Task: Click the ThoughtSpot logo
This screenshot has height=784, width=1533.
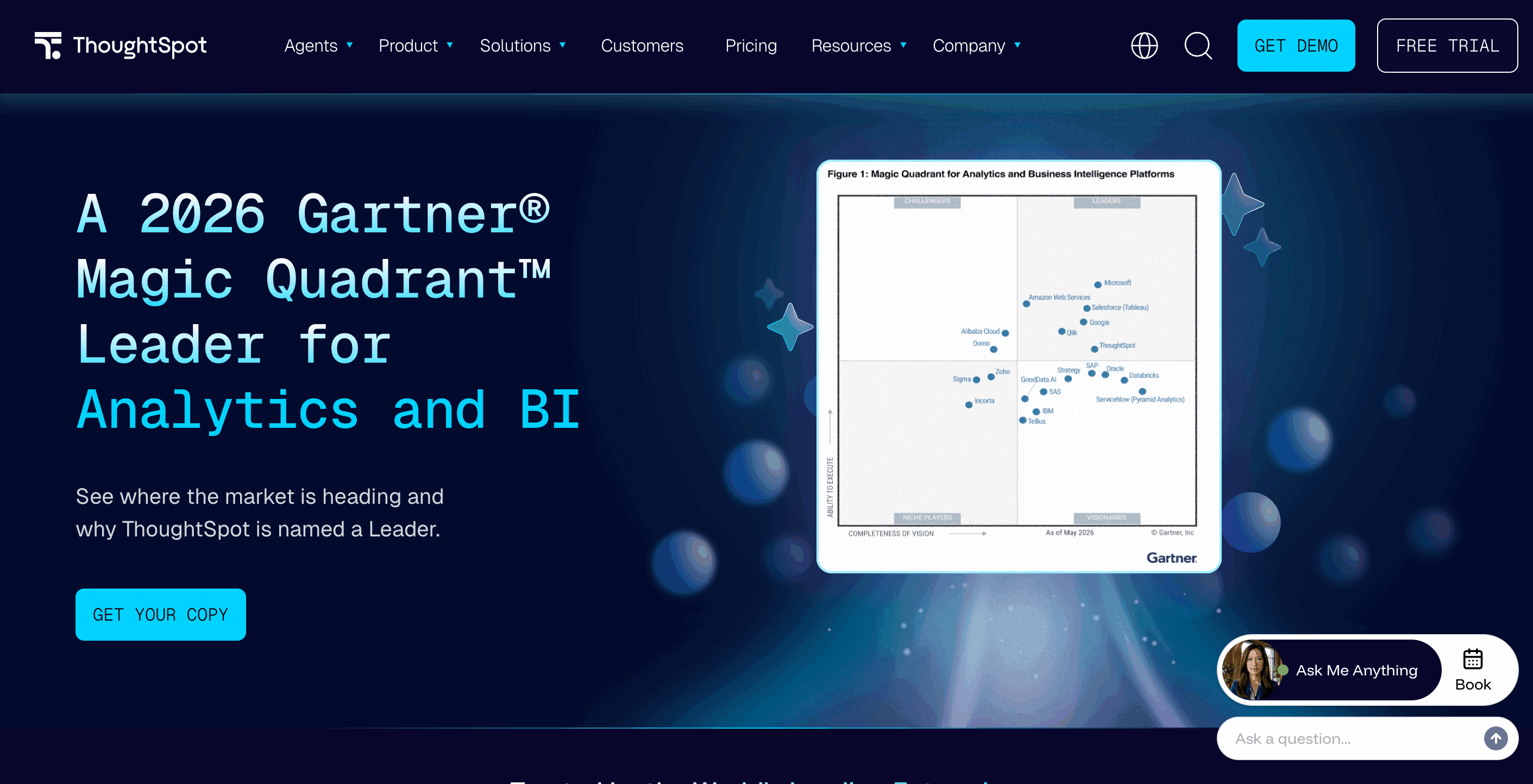Action: click(120, 46)
